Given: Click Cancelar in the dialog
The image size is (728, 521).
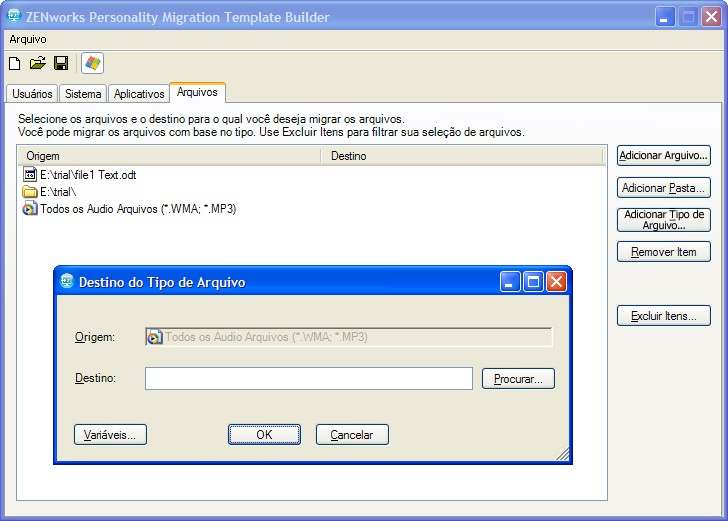Looking at the screenshot, I should point(352,435).
